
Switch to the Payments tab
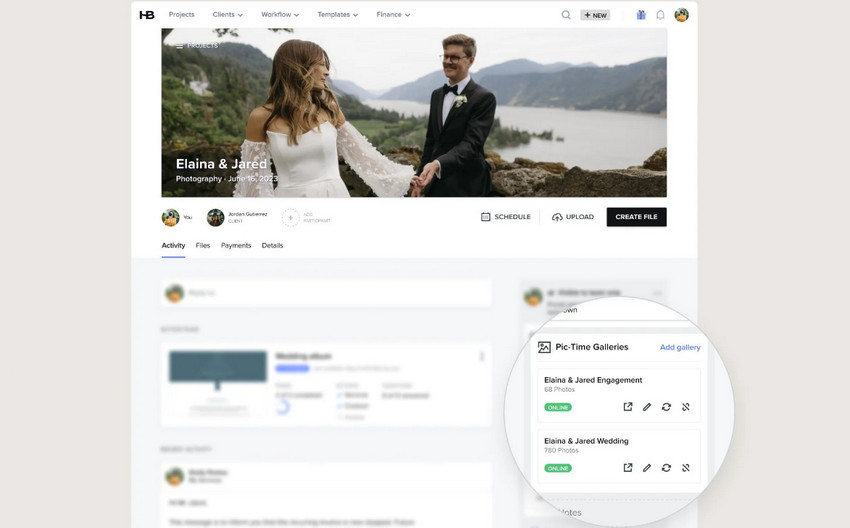236,245
